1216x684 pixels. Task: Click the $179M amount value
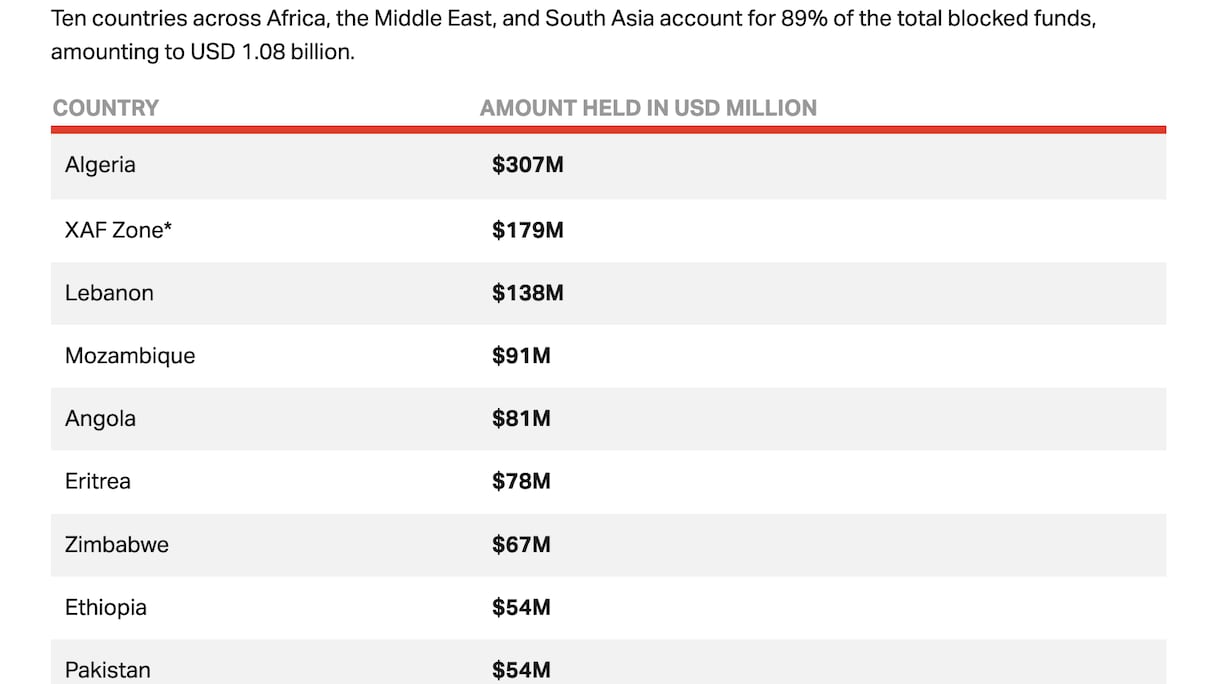coord(527,230)
